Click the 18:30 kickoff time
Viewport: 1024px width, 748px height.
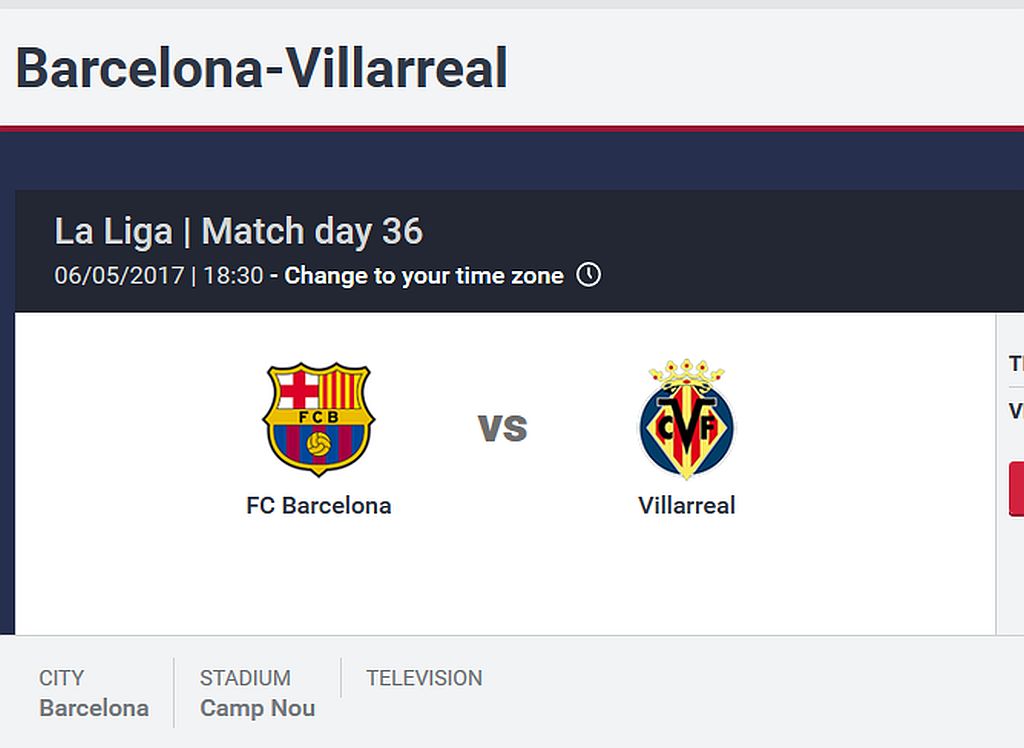[x=233, y=276]
